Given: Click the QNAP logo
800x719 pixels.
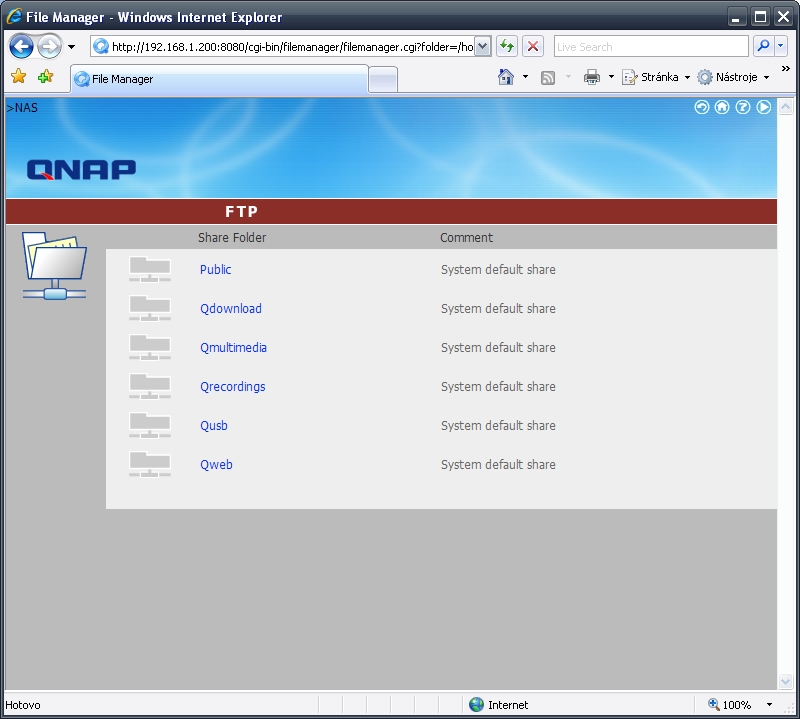Looking at the screenshot, I should click(82, 169).
